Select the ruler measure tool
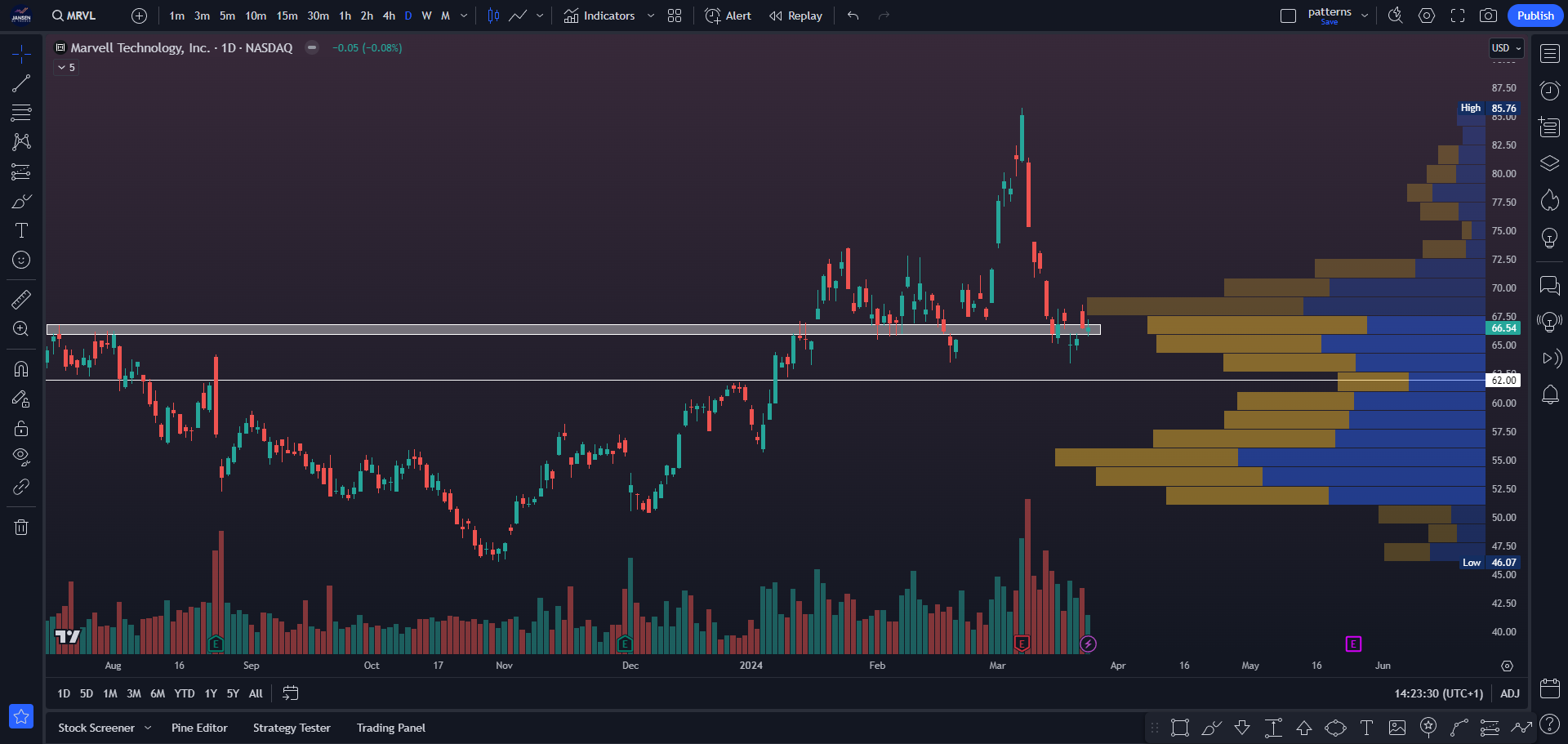Screen dimensions: 1568x744 [21, 299]
